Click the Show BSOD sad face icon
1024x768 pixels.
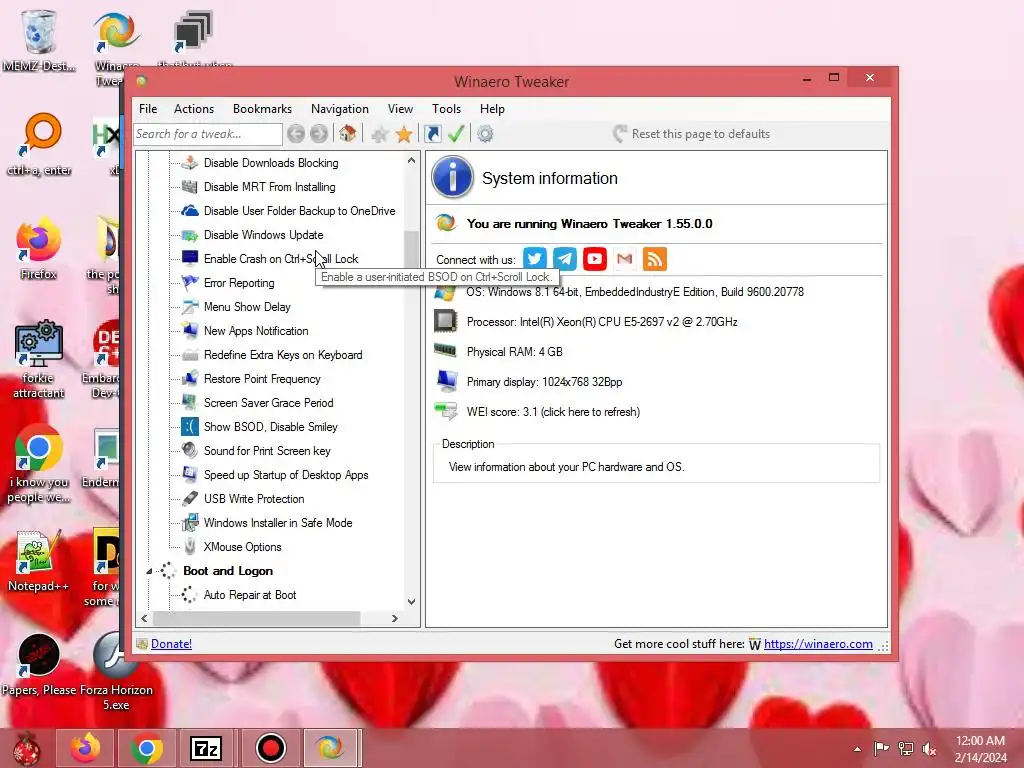click(189, 426)
